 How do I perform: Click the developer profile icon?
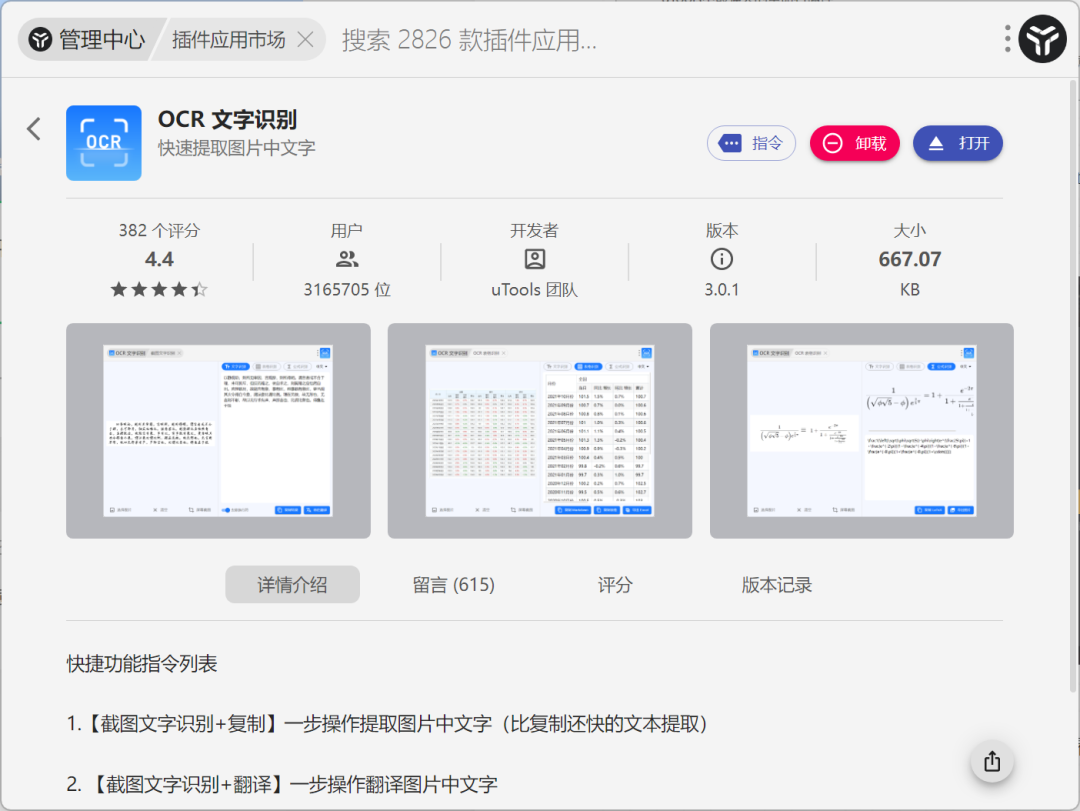[534, 259]
